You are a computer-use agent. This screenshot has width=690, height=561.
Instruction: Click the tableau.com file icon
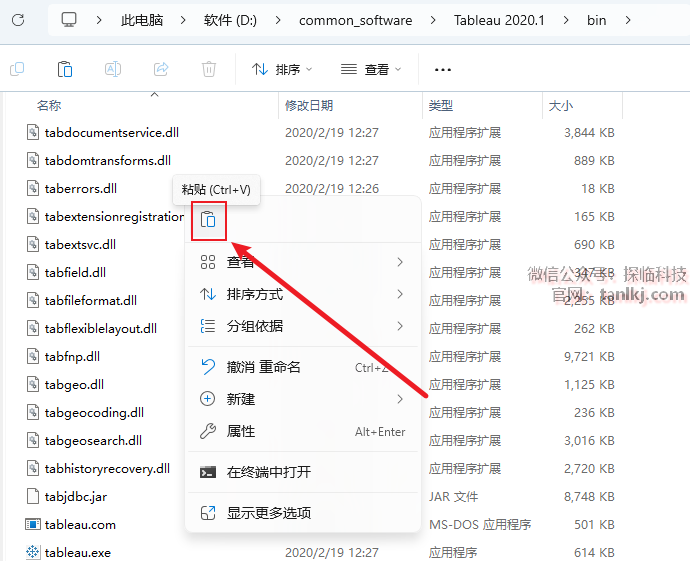point(33,524)
